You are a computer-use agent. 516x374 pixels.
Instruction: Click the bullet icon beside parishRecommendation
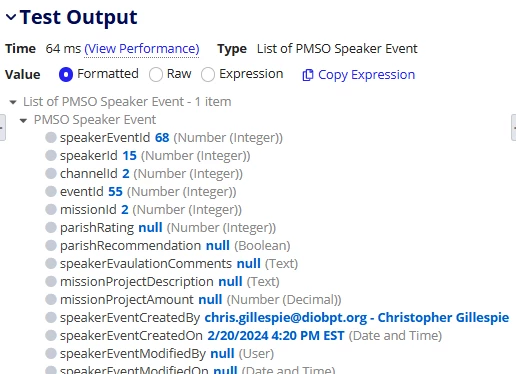click(51, 245)
